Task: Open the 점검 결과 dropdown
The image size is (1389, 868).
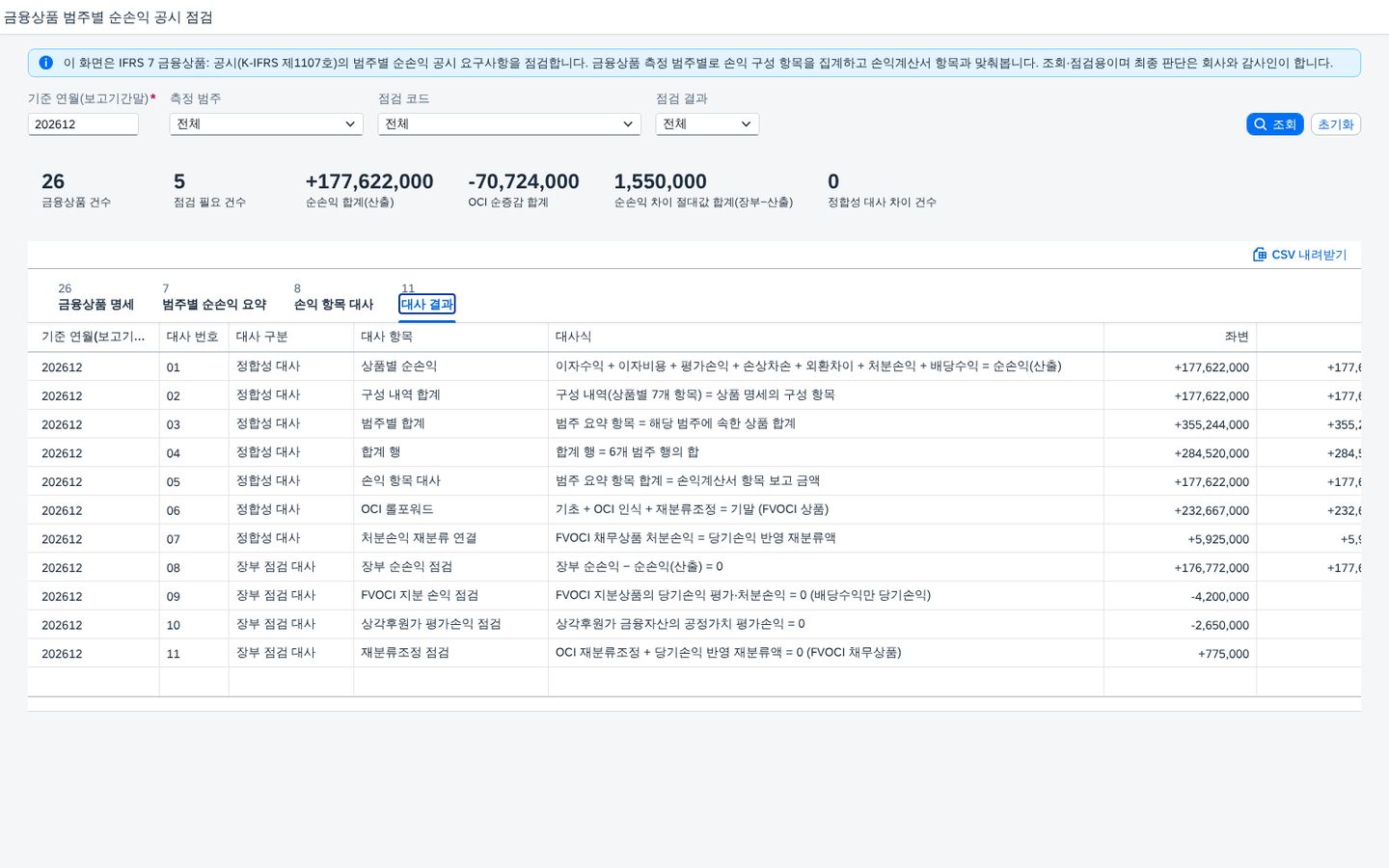Action: tap(707, 123)
